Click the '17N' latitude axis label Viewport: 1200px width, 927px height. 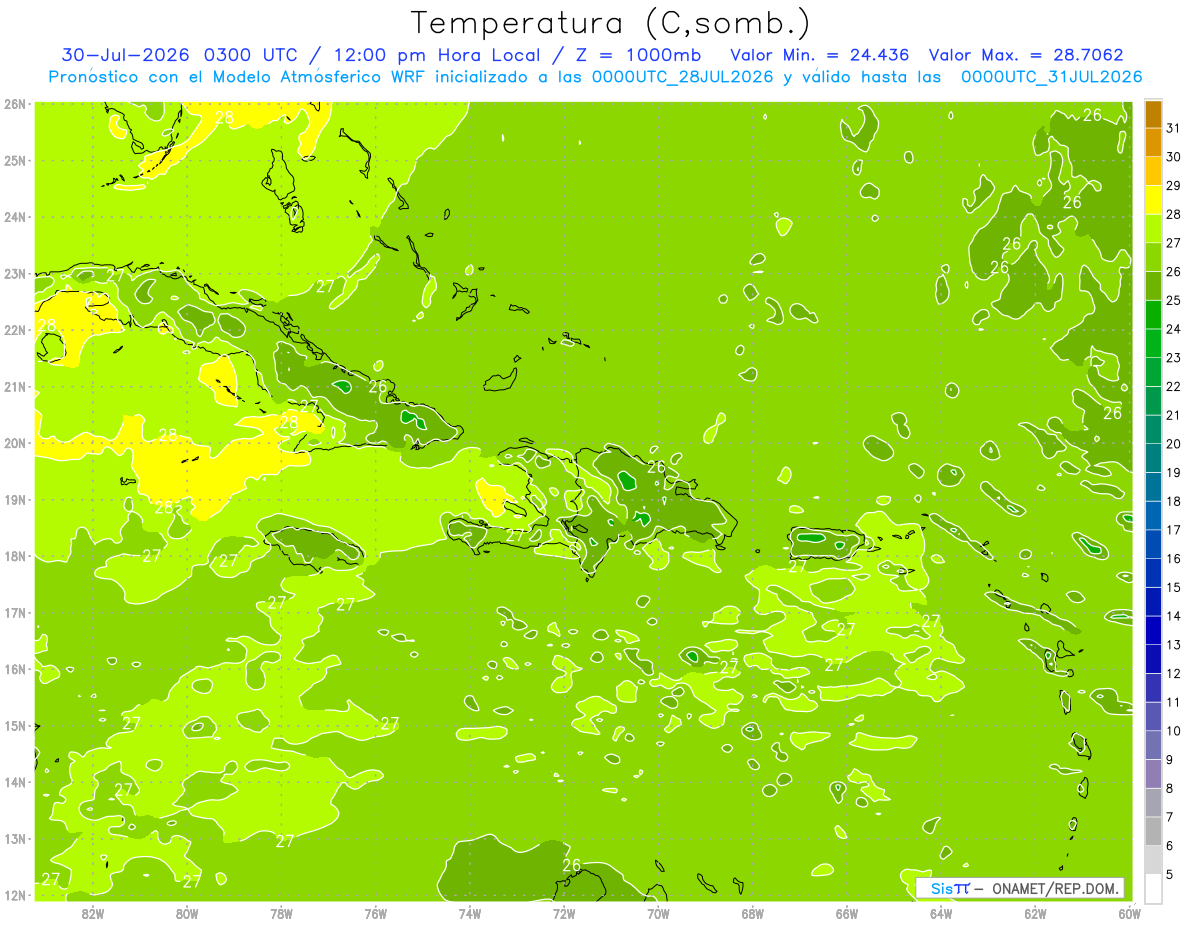point(14,613)
